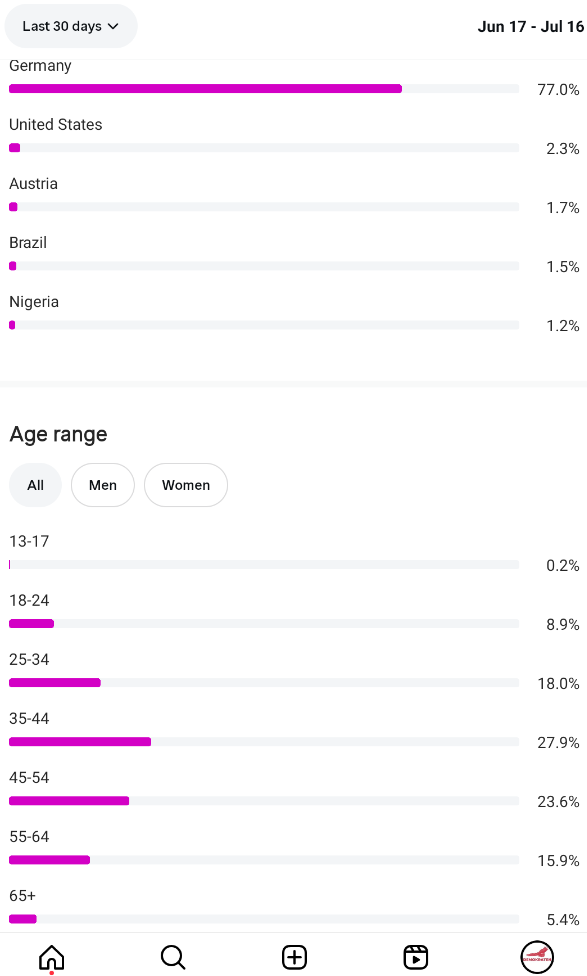Click the Nigeria 1.2% bar
Viewport: 587px width, 976px height.
click(264, 326)
